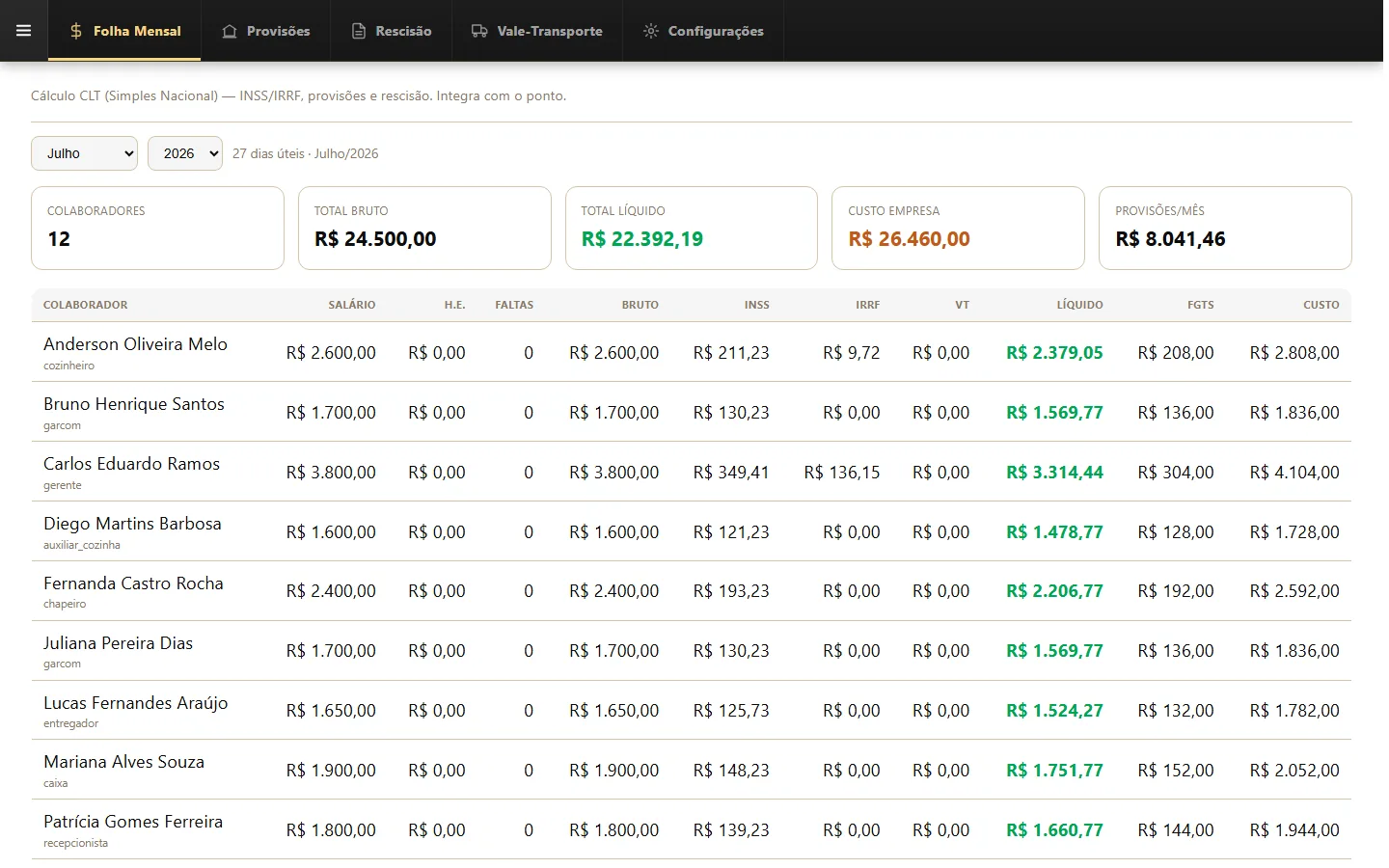This screenshot has width=1389, height=868.
Task: Click the Provisões/Mês value R$ 8.041,46
Action: (x=1170, y=239)
